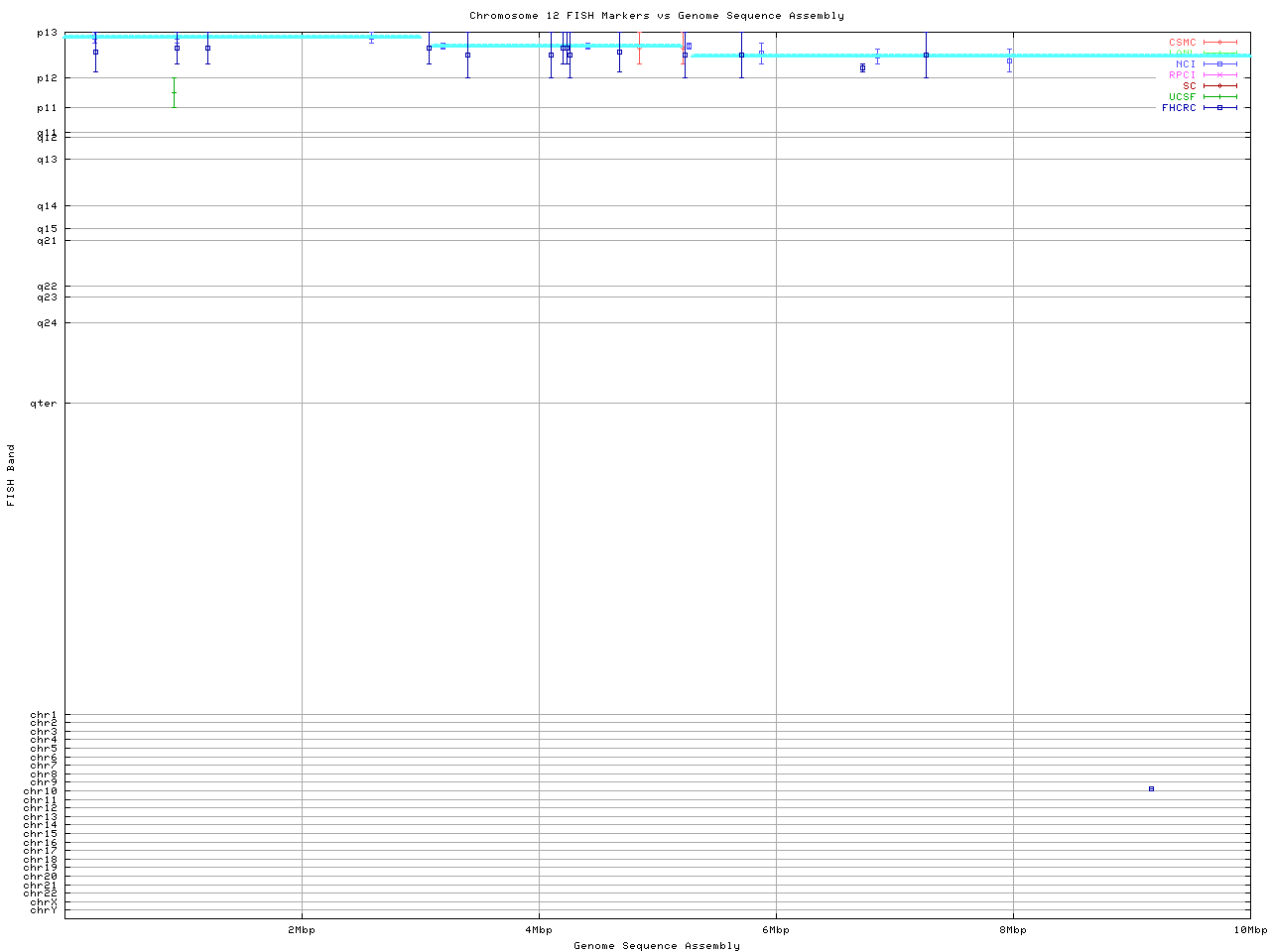Click the SC legend marker symbol
This screenshot has width=1270, height=952.
[1219, 86]
